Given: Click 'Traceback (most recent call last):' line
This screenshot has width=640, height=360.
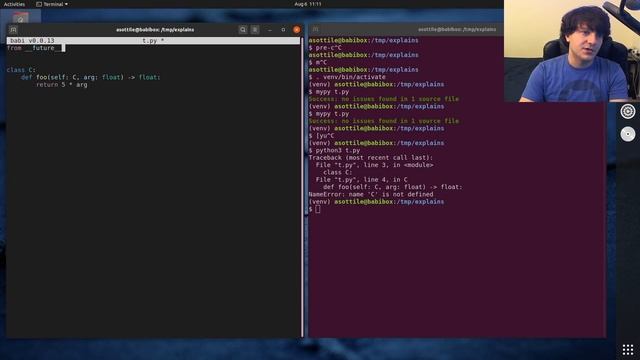Looking at the screenshot, I should click(x=371, y=158).
